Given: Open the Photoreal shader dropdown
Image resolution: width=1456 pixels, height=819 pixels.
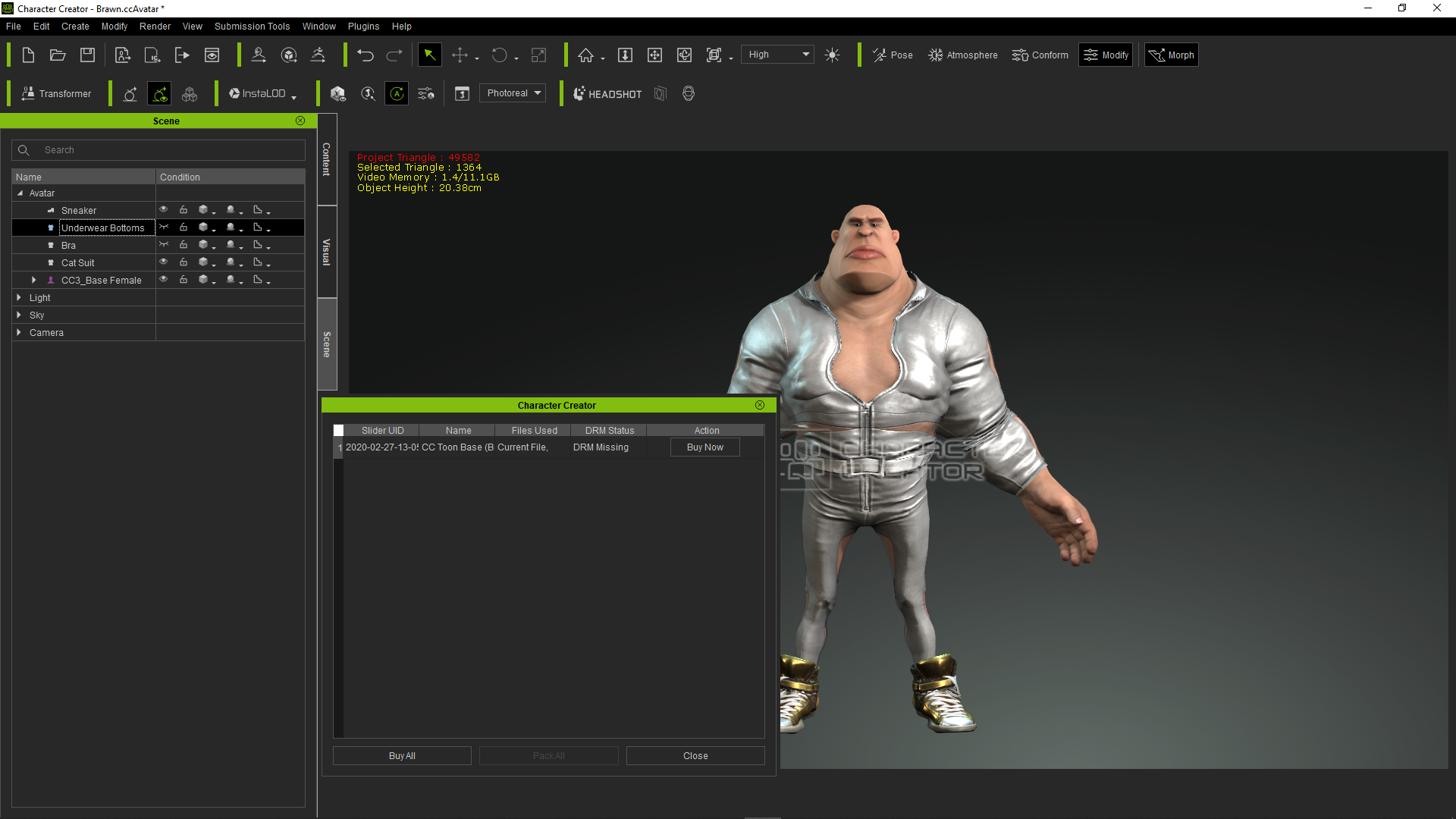Looking at the screenshot, I should click(513, 93).
